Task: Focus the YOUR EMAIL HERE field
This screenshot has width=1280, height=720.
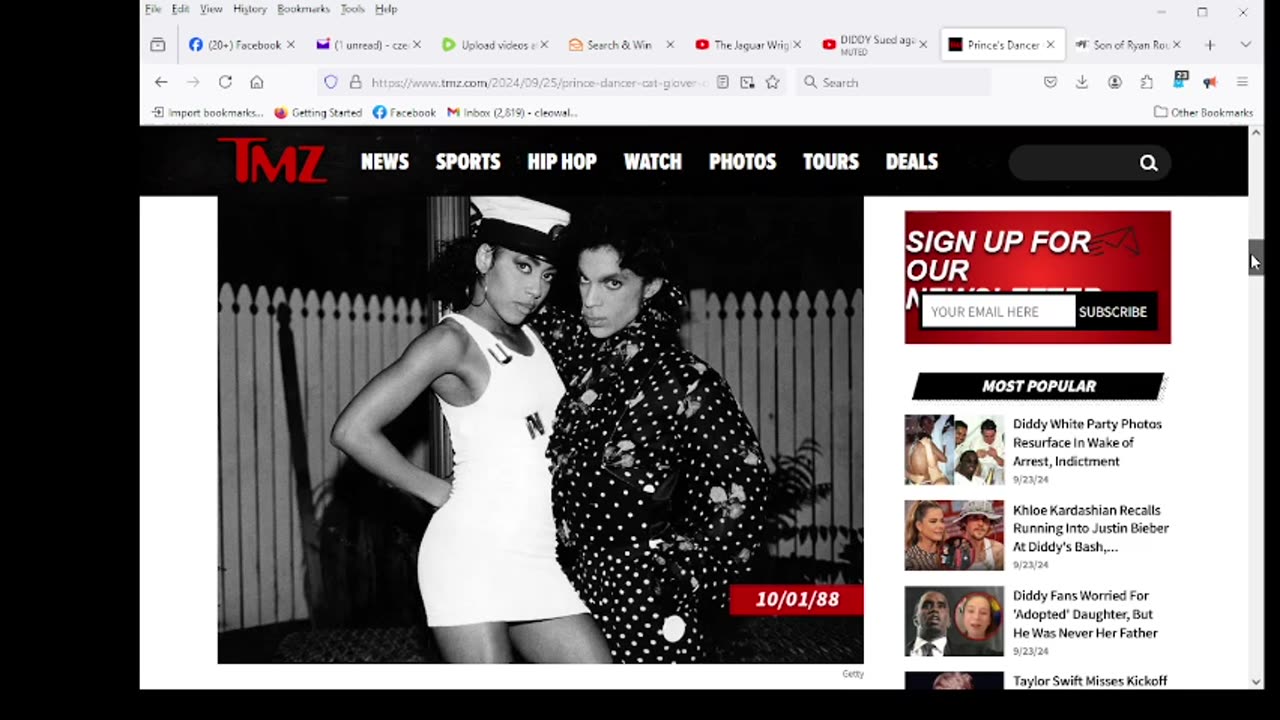Action: [998, 312]
